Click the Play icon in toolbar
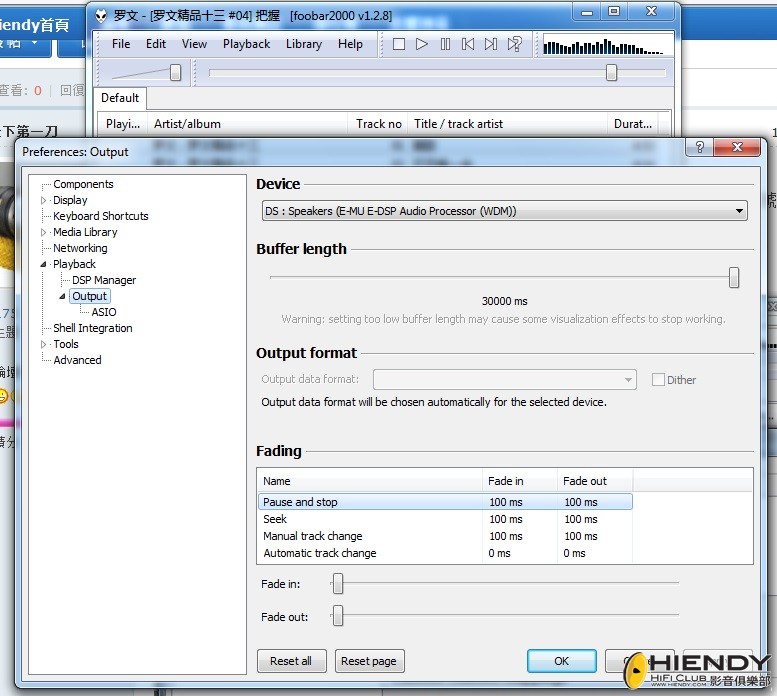This screenshot has height=696, width=777. coord(422,44)
